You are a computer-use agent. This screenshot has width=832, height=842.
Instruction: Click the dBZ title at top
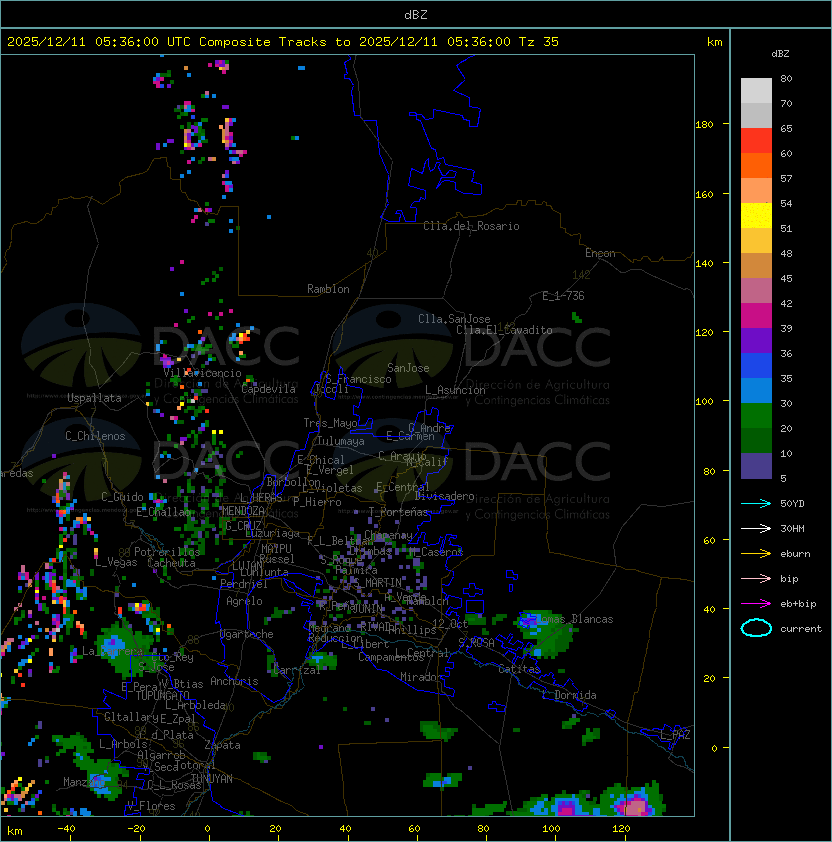click(416, 14)
